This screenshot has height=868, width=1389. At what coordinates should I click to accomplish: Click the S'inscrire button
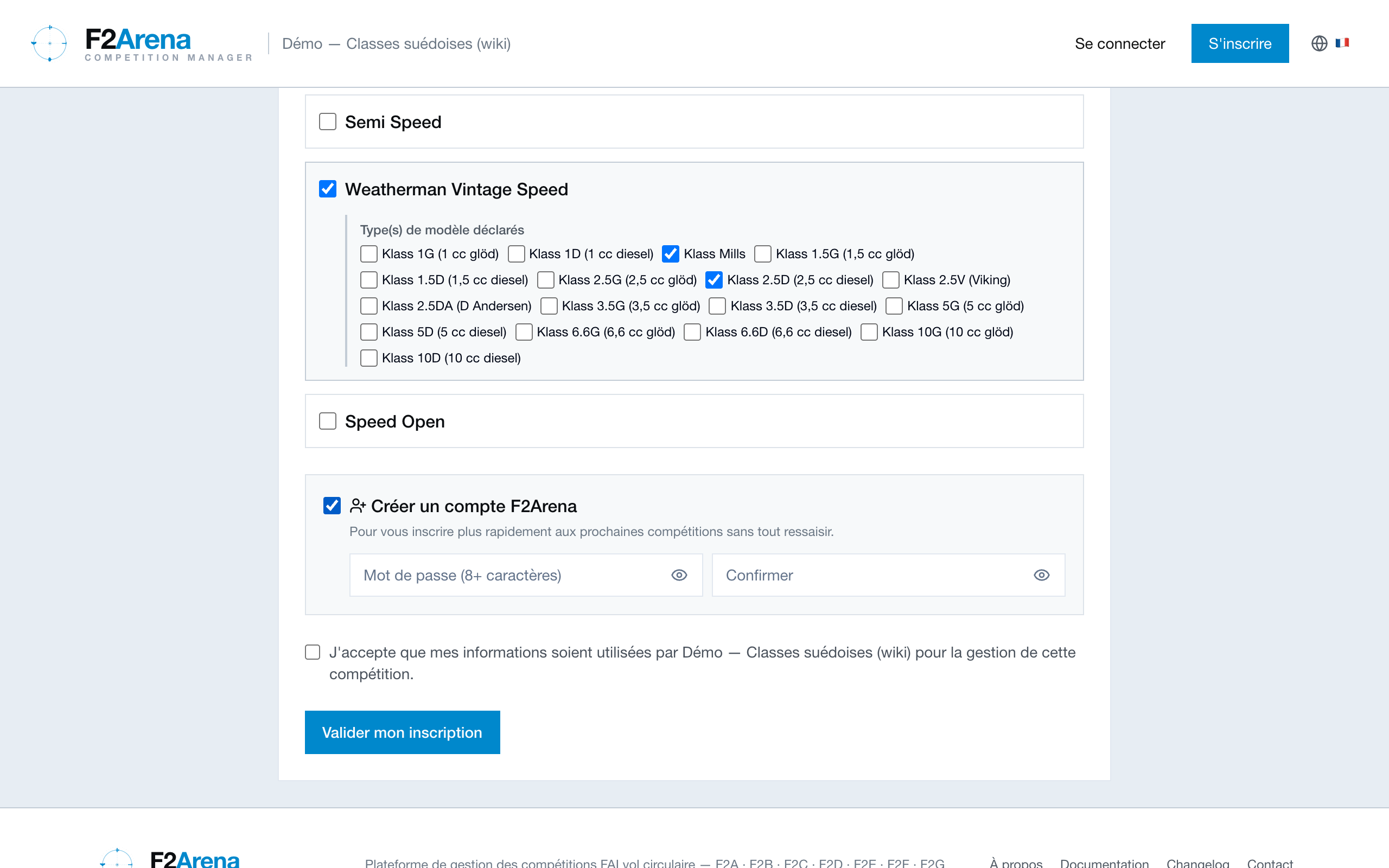1240,43
